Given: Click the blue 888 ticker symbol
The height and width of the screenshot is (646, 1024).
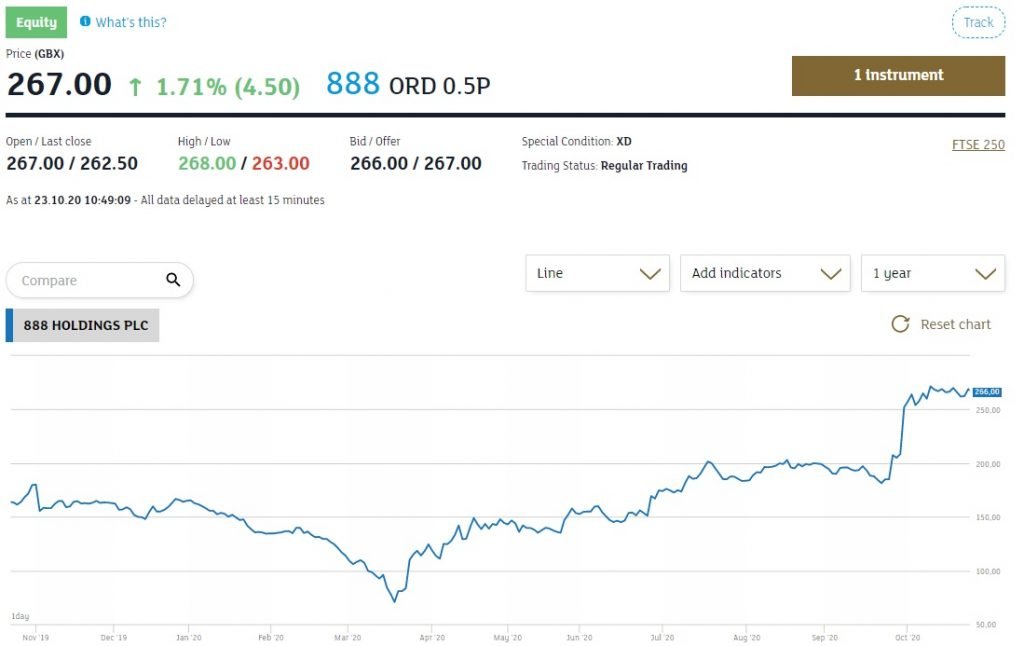Looking at the screenshot, I should tap(353, 84).
